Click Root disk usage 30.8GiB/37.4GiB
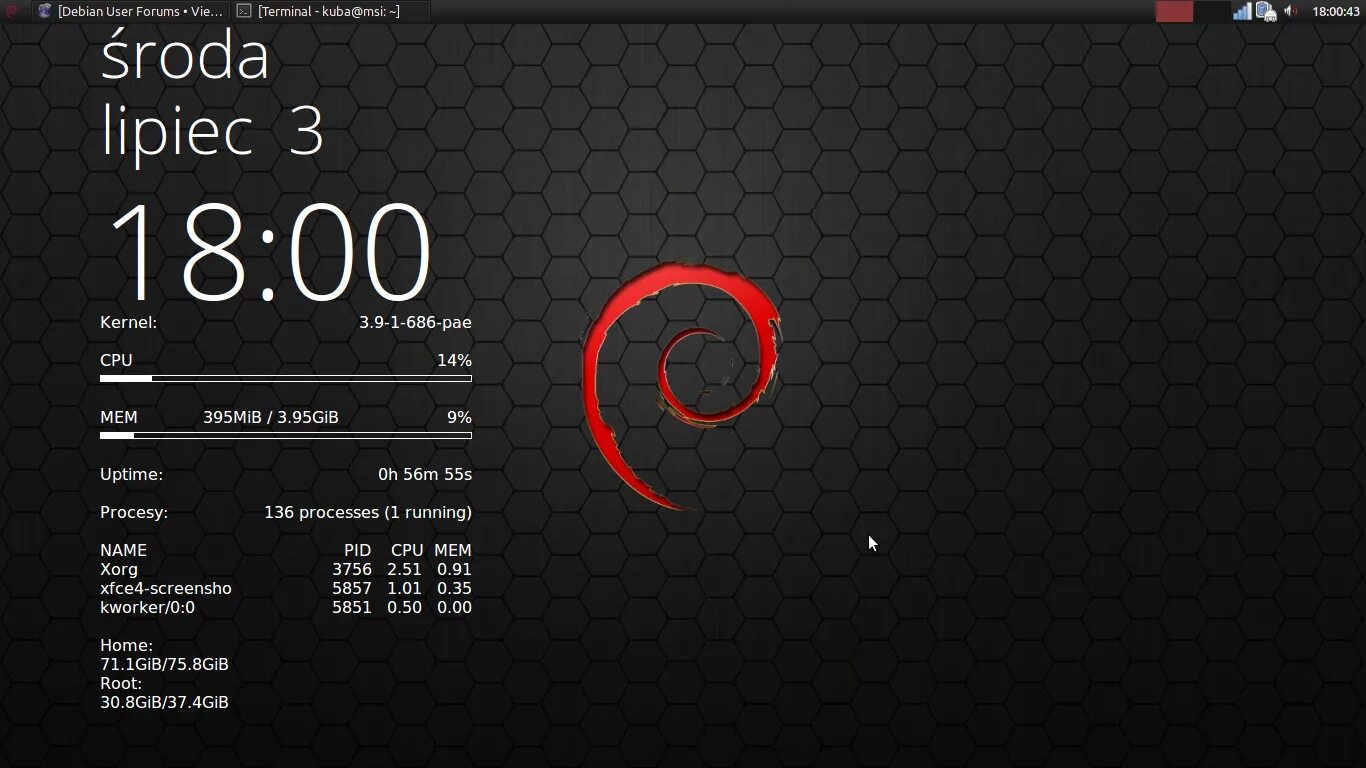 click(164, 702)
